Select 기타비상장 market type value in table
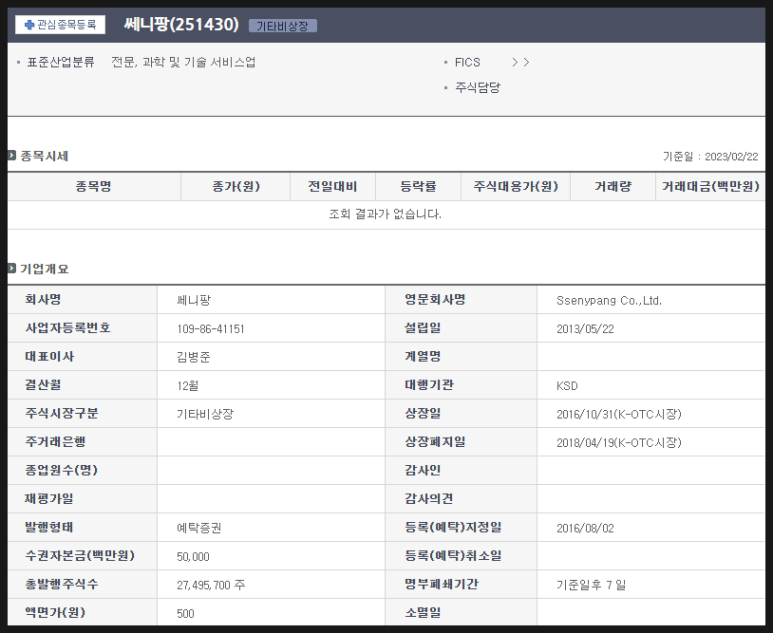Viewport: 773px width, 633px height. 205,414
